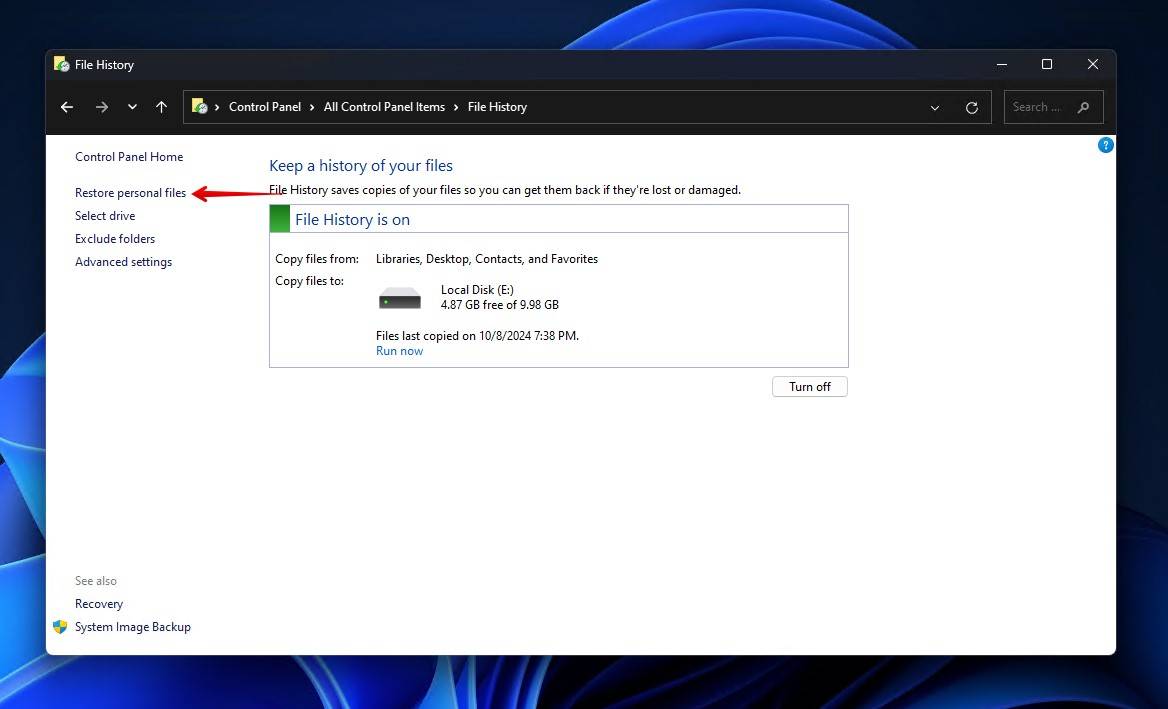Click the Turn off button
The width and height of the screenshot is (1168, 709).
[x=810, y=387]
